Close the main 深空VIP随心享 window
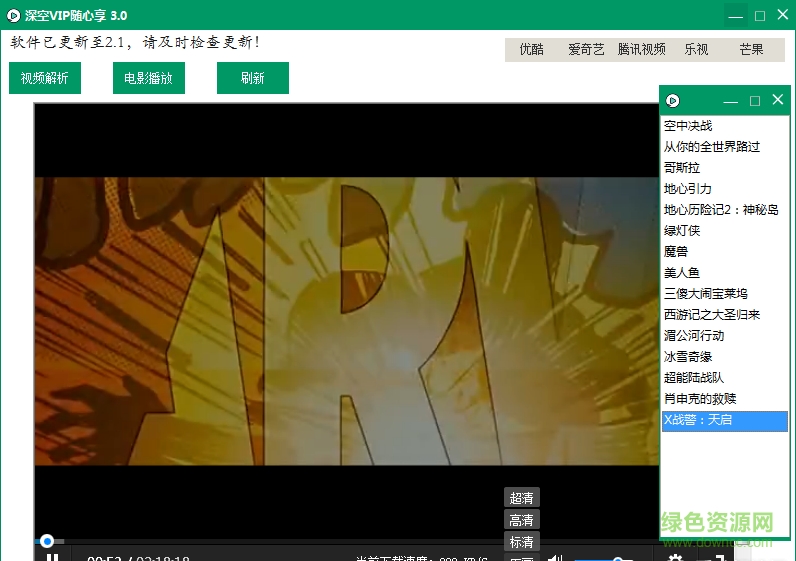This screenshot has width=796, height=561. tap(783, 15)
